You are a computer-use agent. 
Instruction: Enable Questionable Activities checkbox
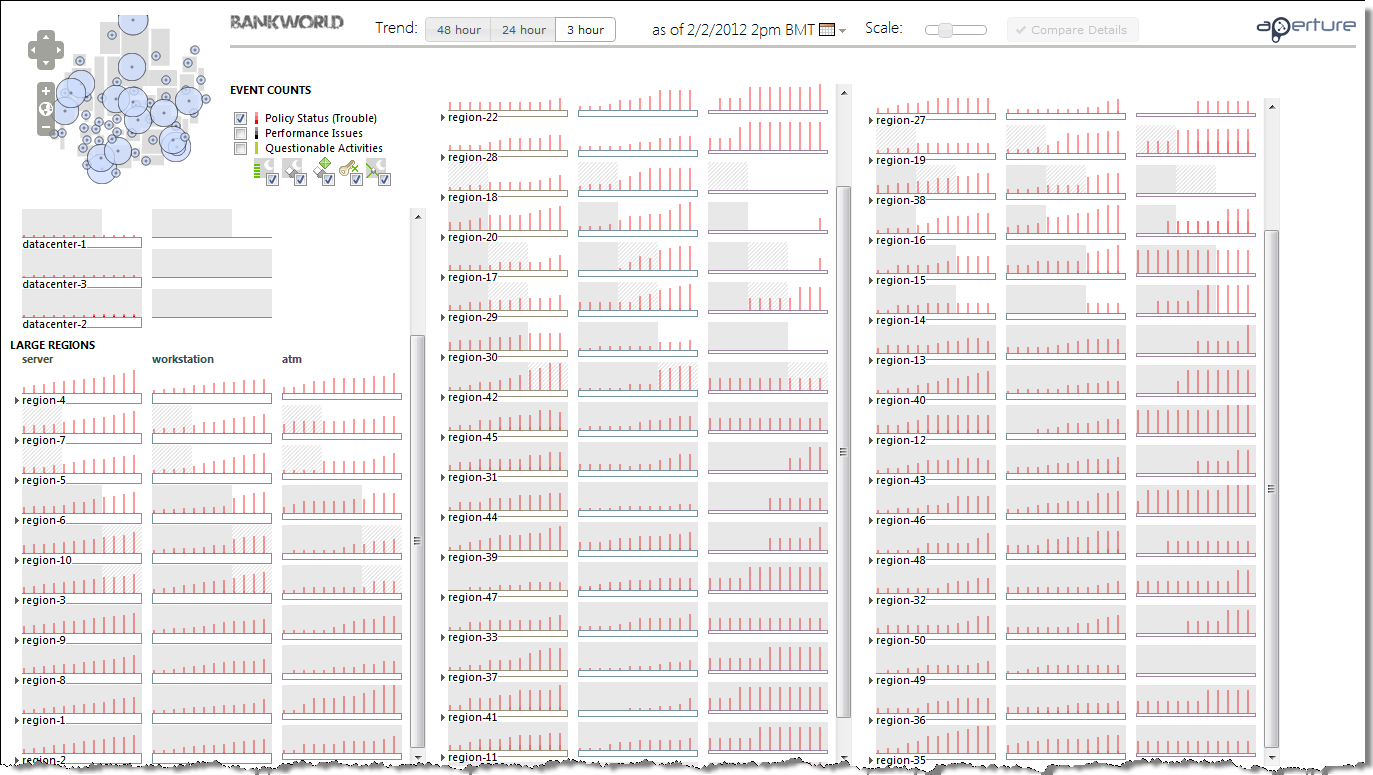pyautogui.click(x=240, y=148)
